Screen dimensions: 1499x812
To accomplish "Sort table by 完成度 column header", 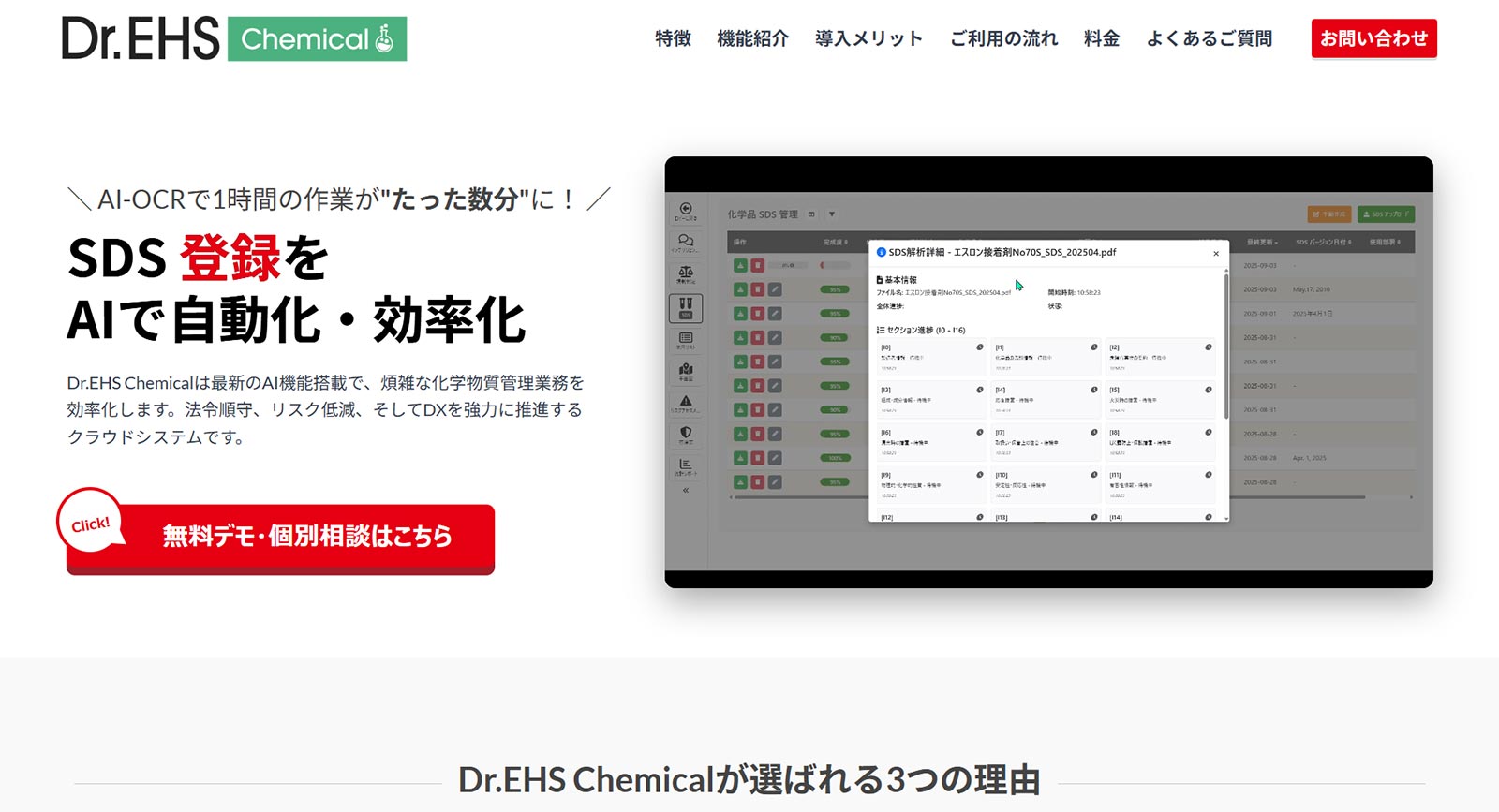I will pos(835,243).
